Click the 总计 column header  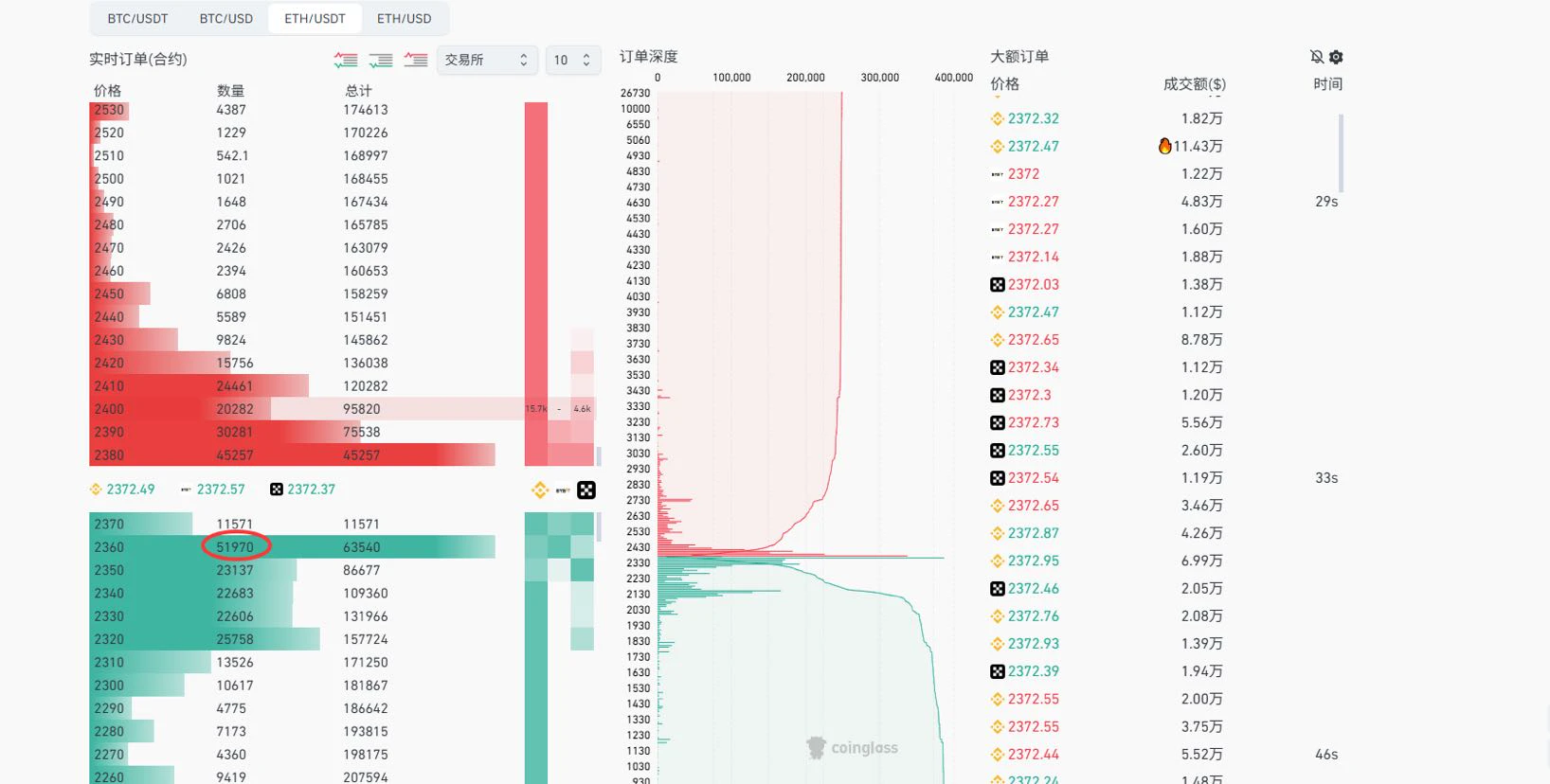[358, 91]
